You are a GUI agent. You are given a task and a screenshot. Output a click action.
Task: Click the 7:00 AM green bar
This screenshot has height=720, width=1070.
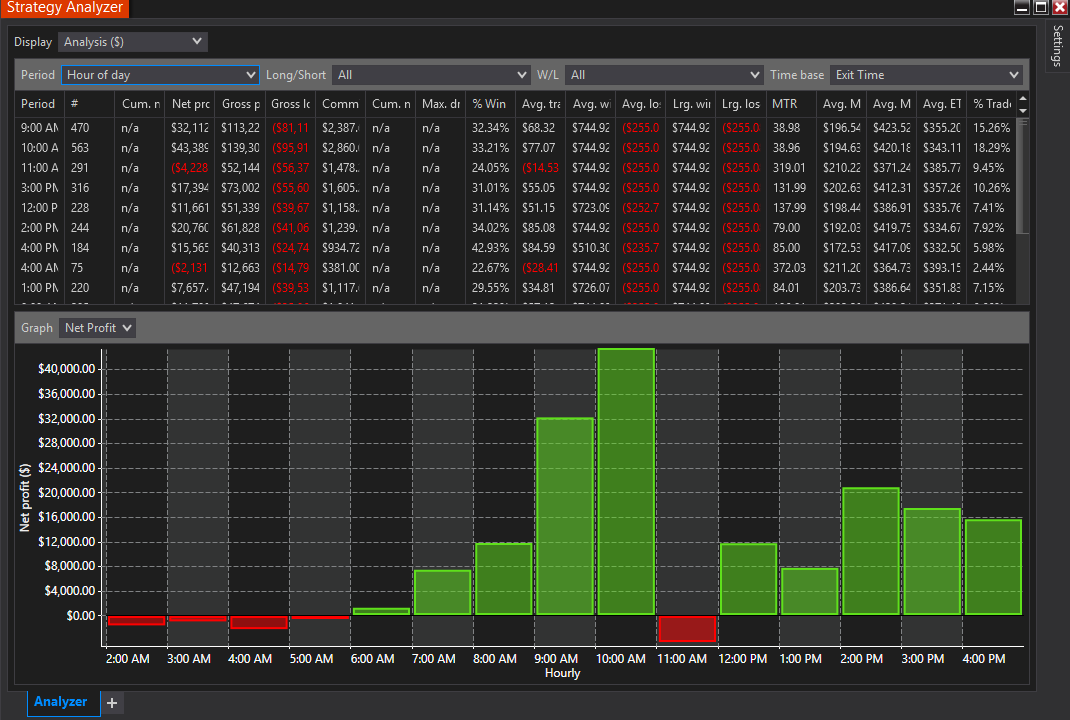pos(442,592)
